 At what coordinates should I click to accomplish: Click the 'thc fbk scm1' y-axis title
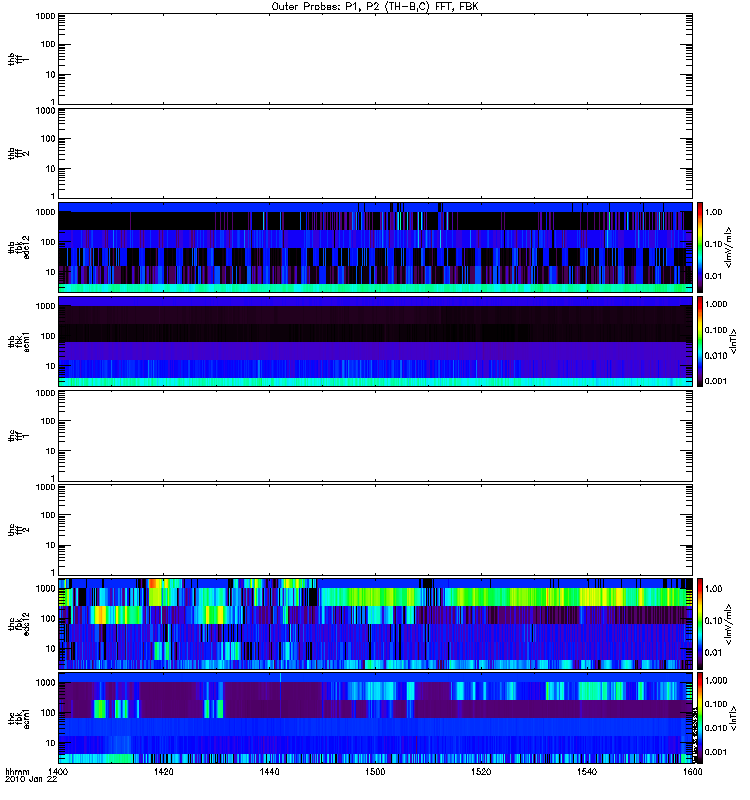coord(19,718)
